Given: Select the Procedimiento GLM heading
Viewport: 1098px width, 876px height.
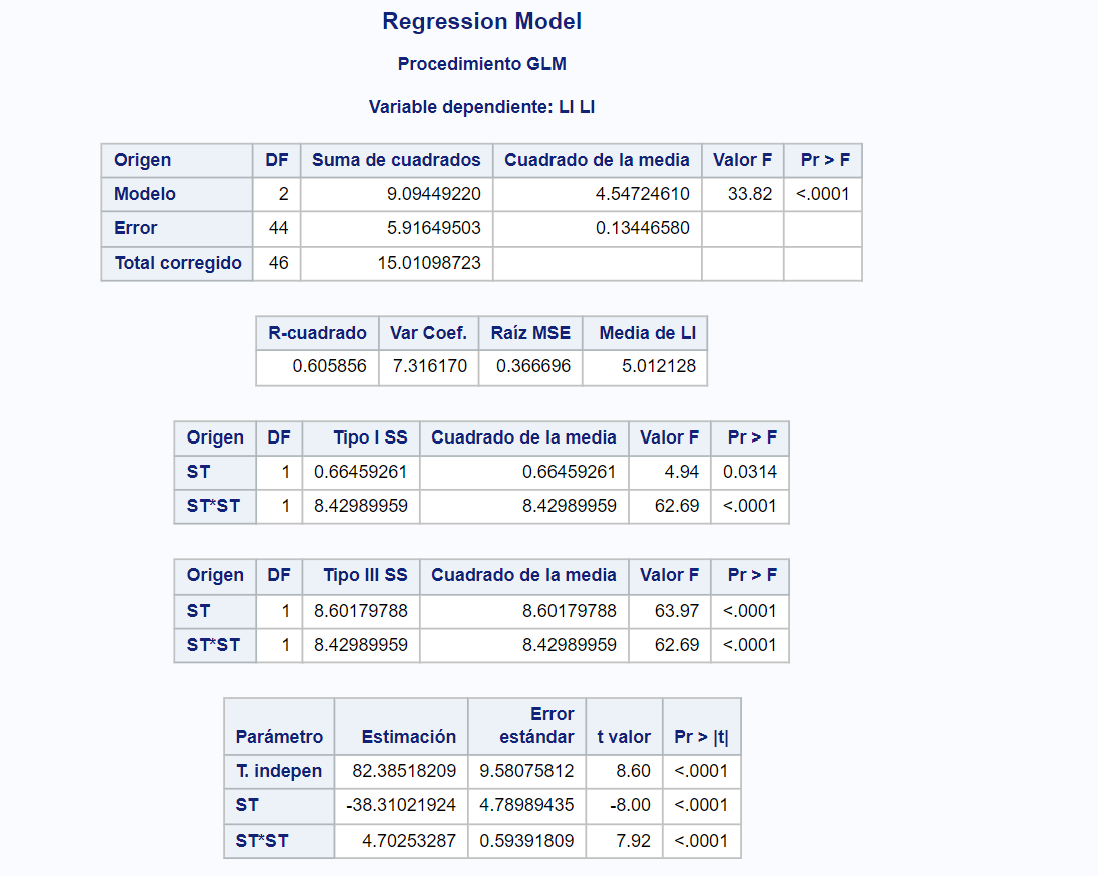Looking at the screenshot, I should (481, 63).
